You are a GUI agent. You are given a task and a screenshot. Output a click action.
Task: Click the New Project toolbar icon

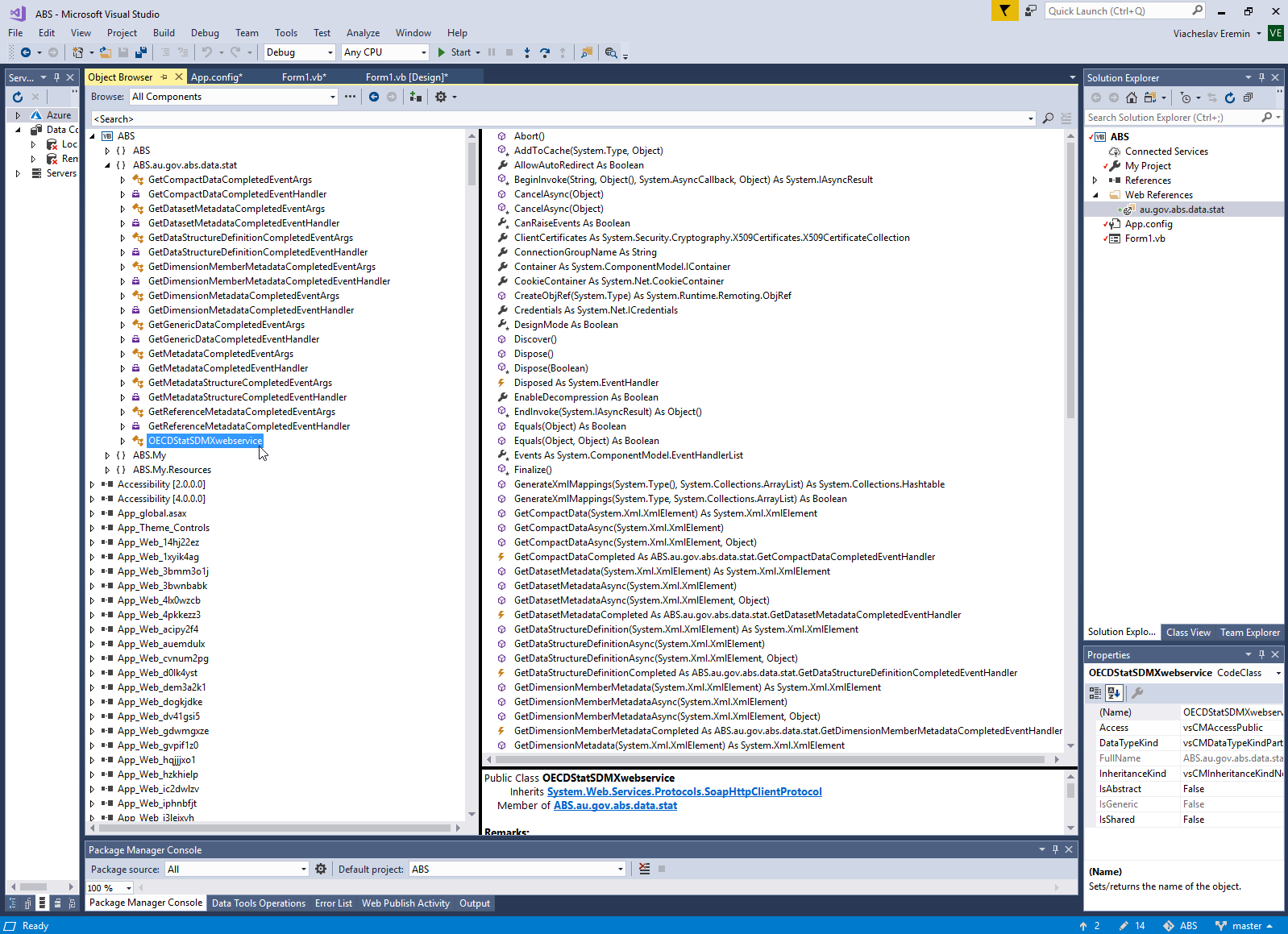77,52
